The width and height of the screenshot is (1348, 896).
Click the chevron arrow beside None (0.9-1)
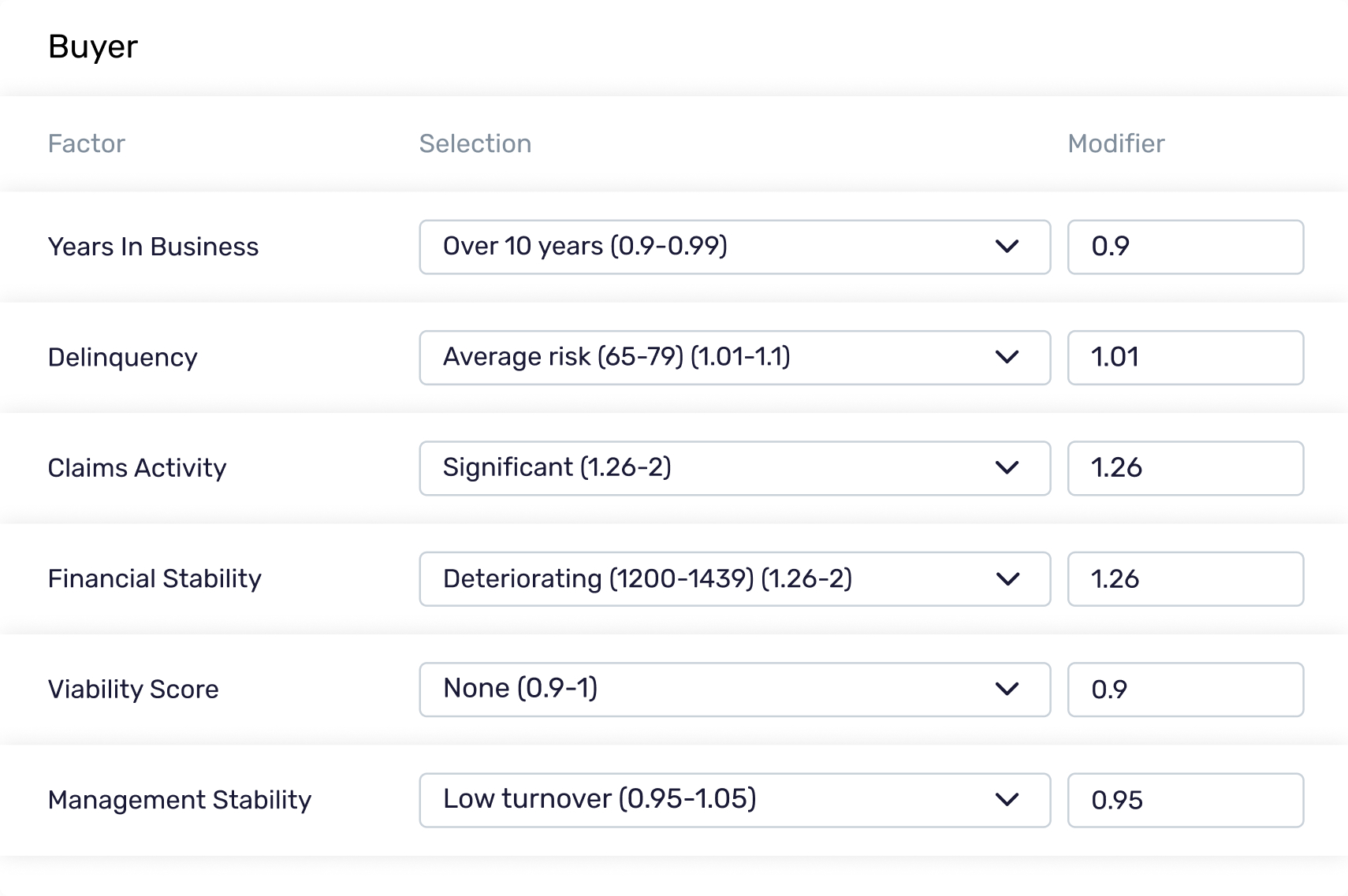(1007, 690)
